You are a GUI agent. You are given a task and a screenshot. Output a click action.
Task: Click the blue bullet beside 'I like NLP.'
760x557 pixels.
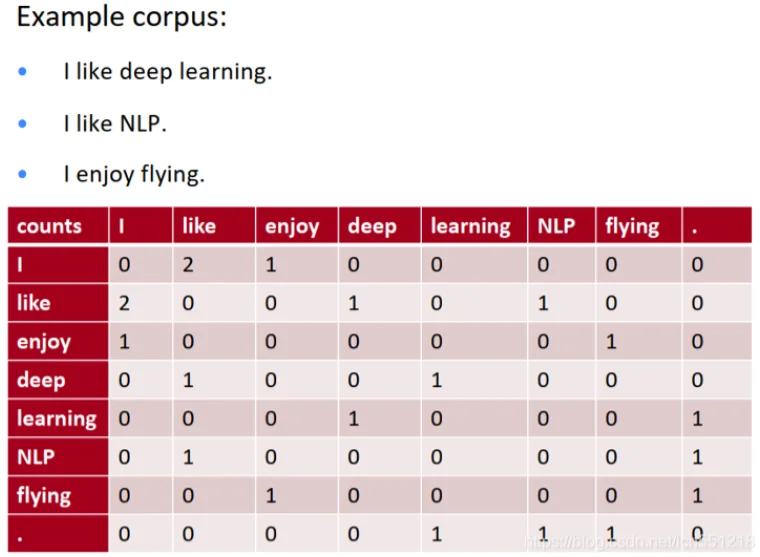pos(24,124)
